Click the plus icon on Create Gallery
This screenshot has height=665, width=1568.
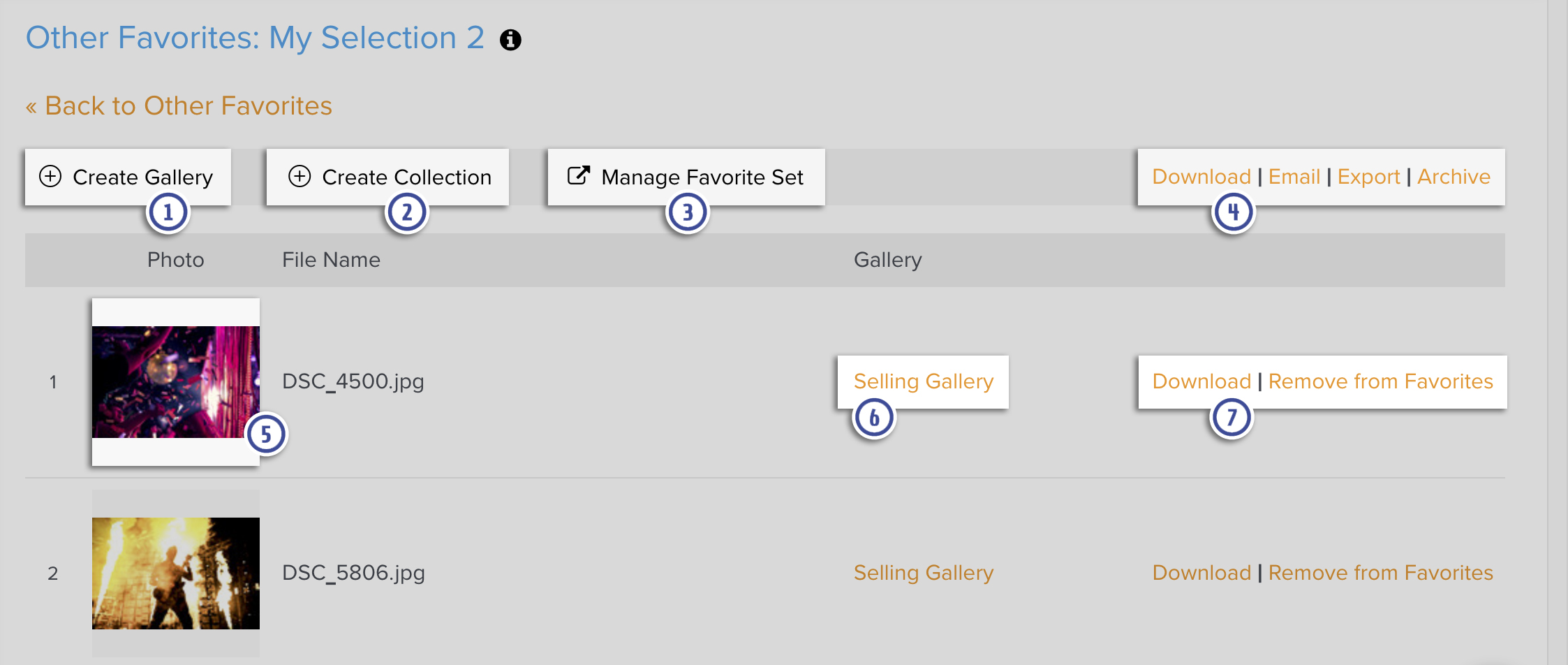pos(50,176)
